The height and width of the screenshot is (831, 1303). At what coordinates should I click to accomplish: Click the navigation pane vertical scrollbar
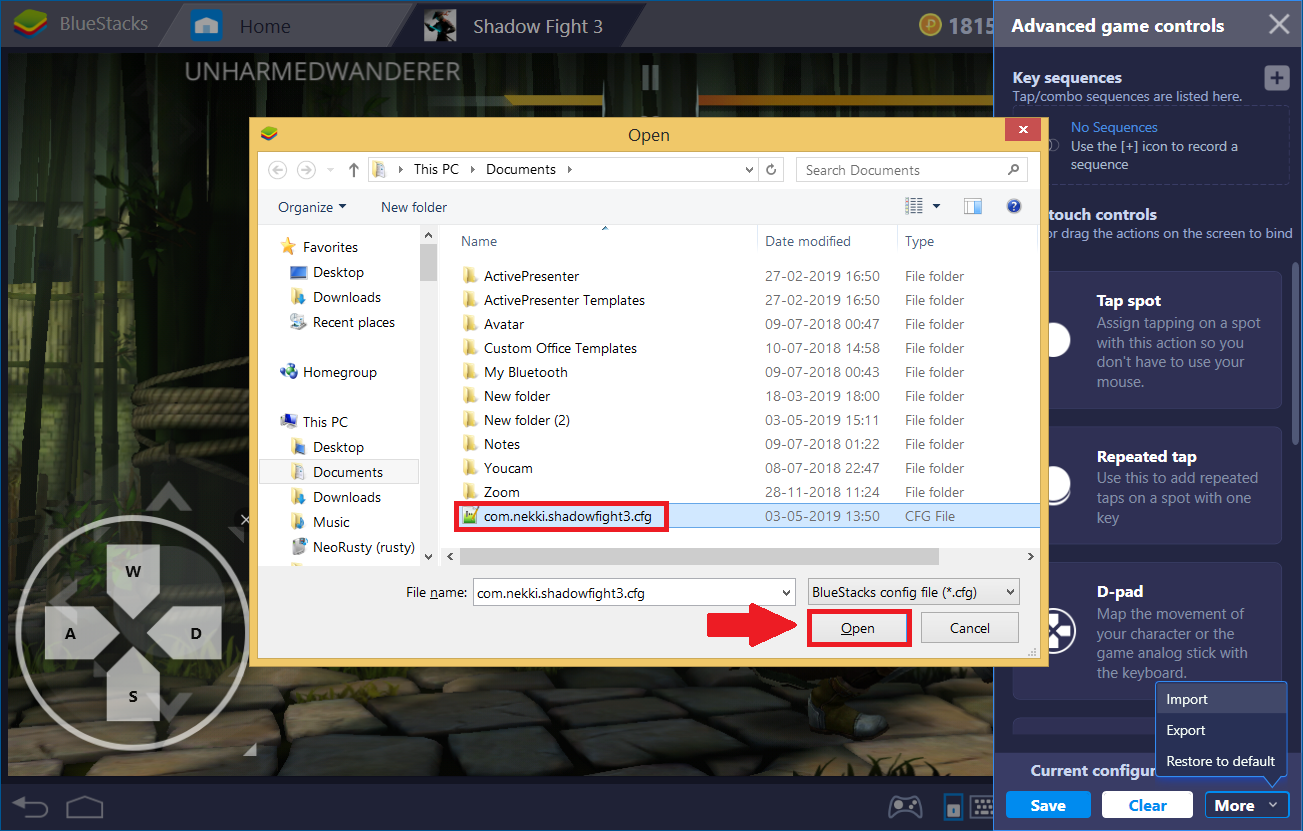[428, 263]
